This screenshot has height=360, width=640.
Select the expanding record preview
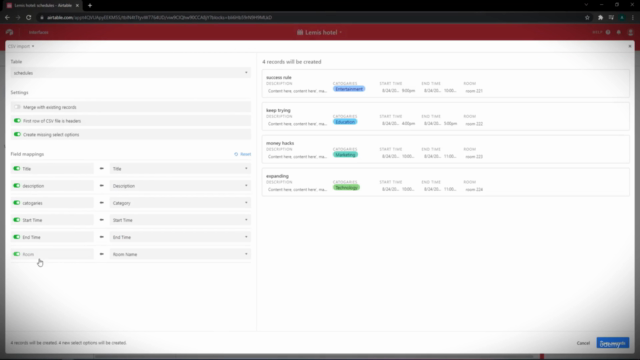tap(445, 182)
